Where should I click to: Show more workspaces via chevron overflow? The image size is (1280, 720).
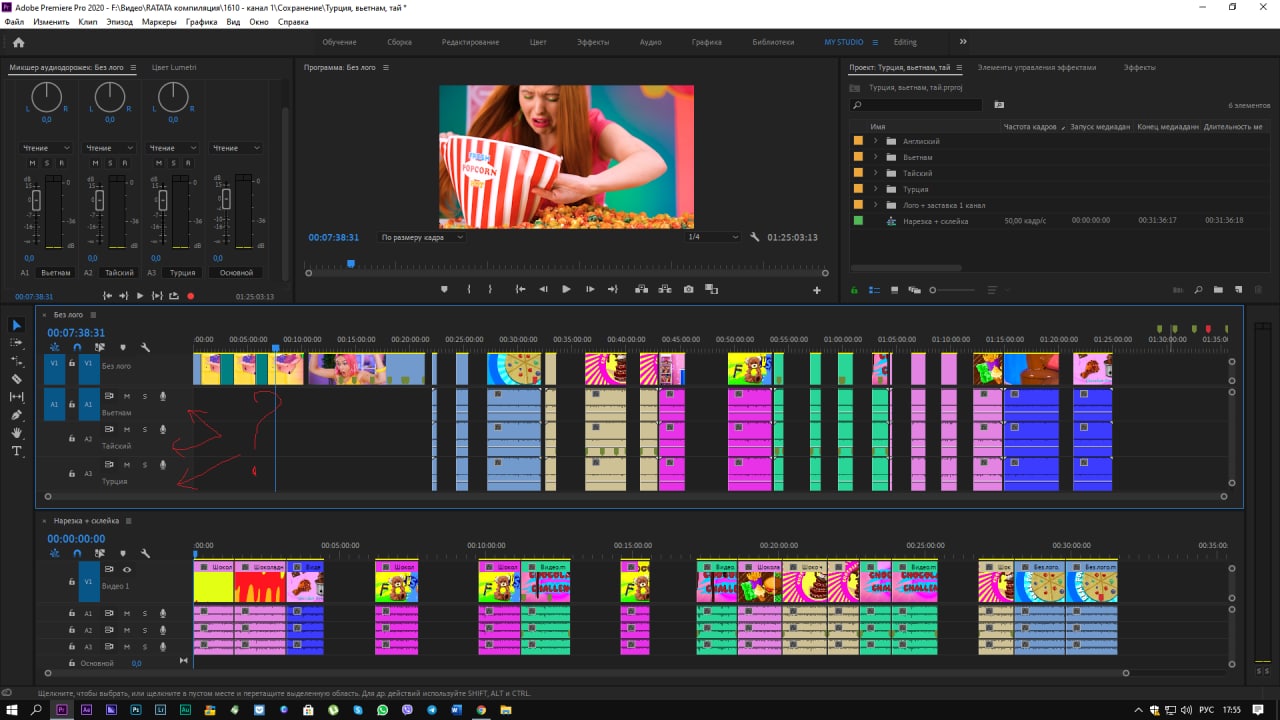pyautogui.click(x=963, y=42)
